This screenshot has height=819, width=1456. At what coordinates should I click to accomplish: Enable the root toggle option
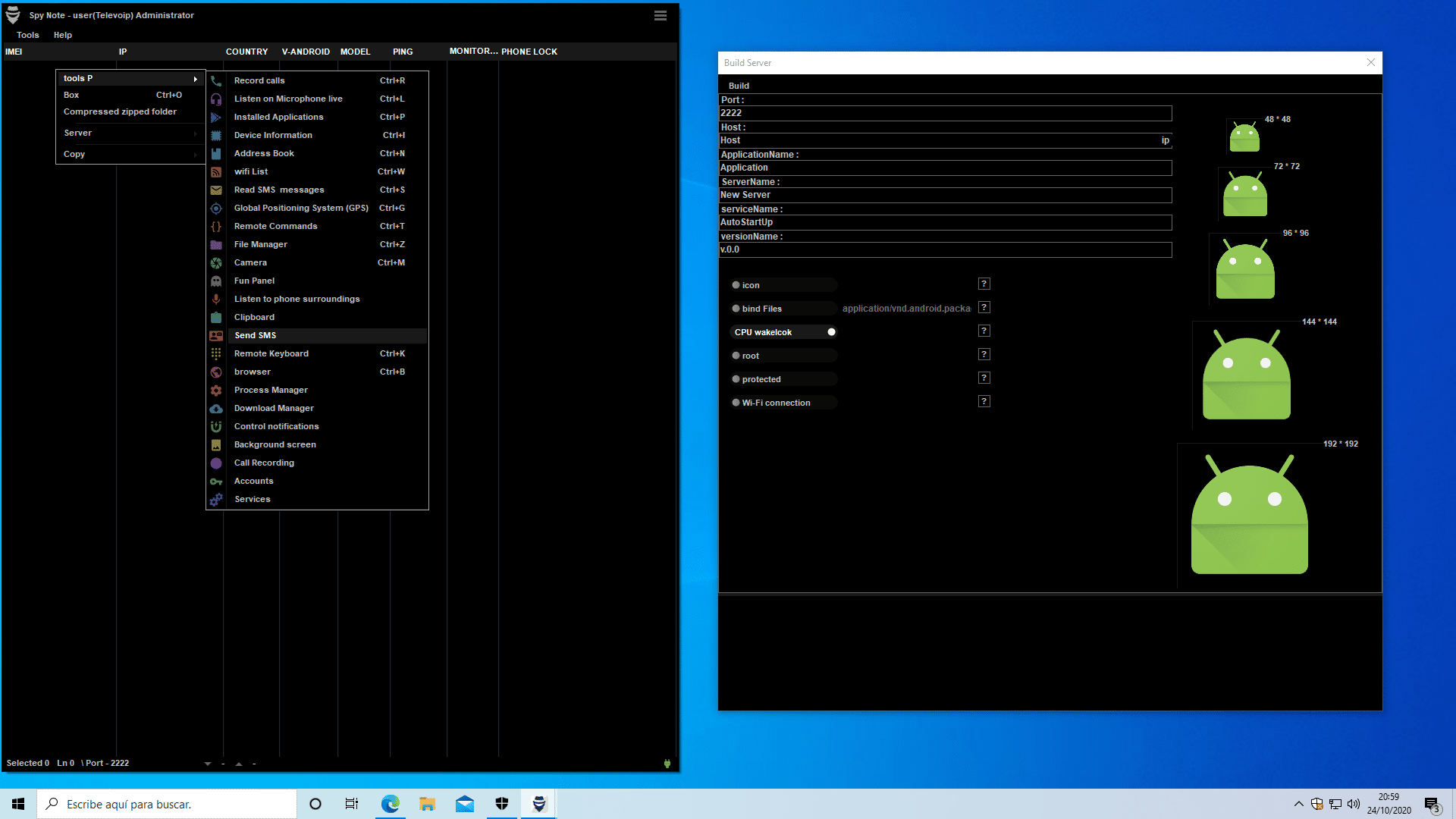coord(736,356)
